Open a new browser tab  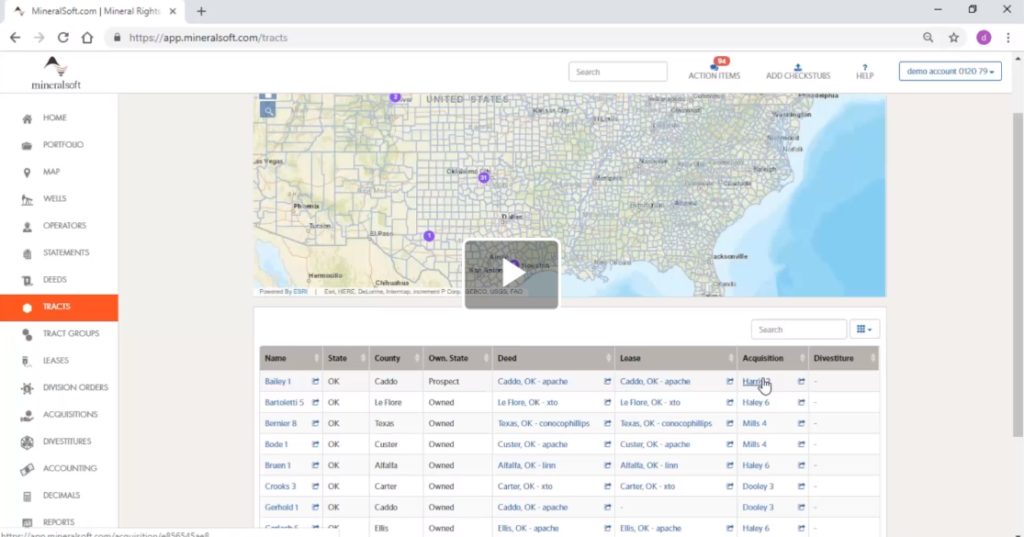coord(201,11)
